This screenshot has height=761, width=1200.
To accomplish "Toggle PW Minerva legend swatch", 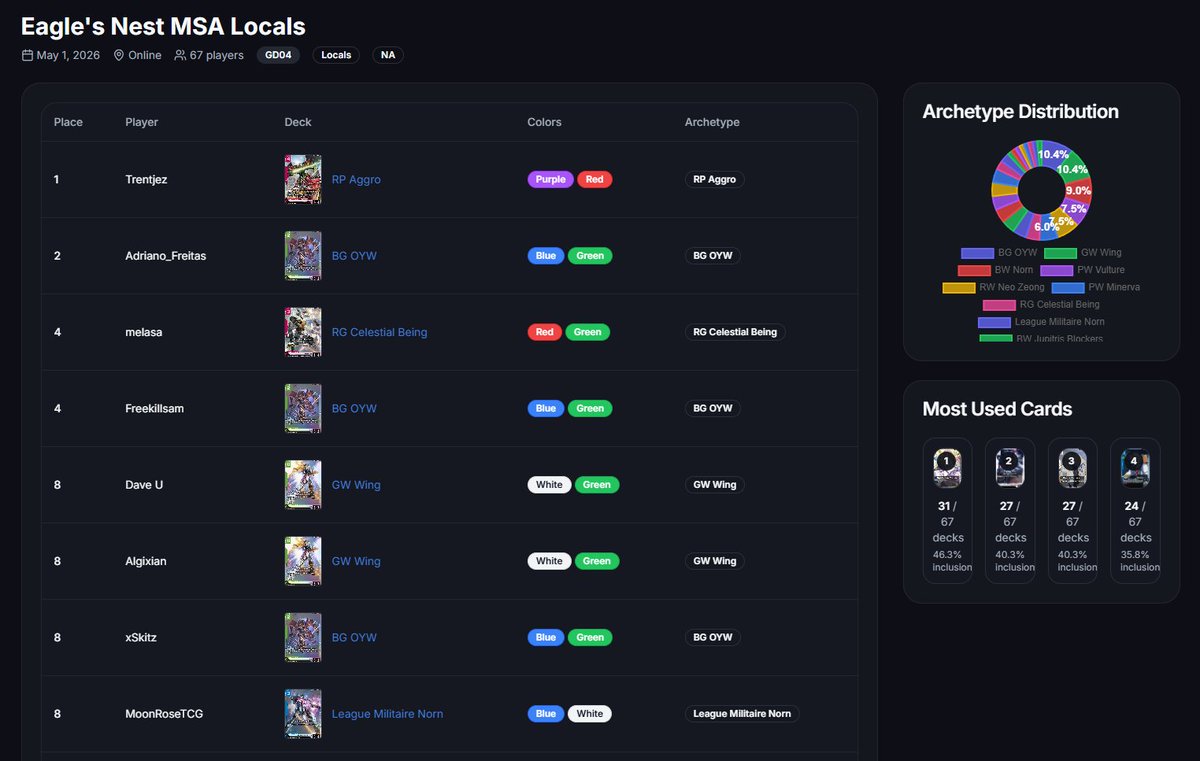I will pyautogui.click(x=1068, y=287).
